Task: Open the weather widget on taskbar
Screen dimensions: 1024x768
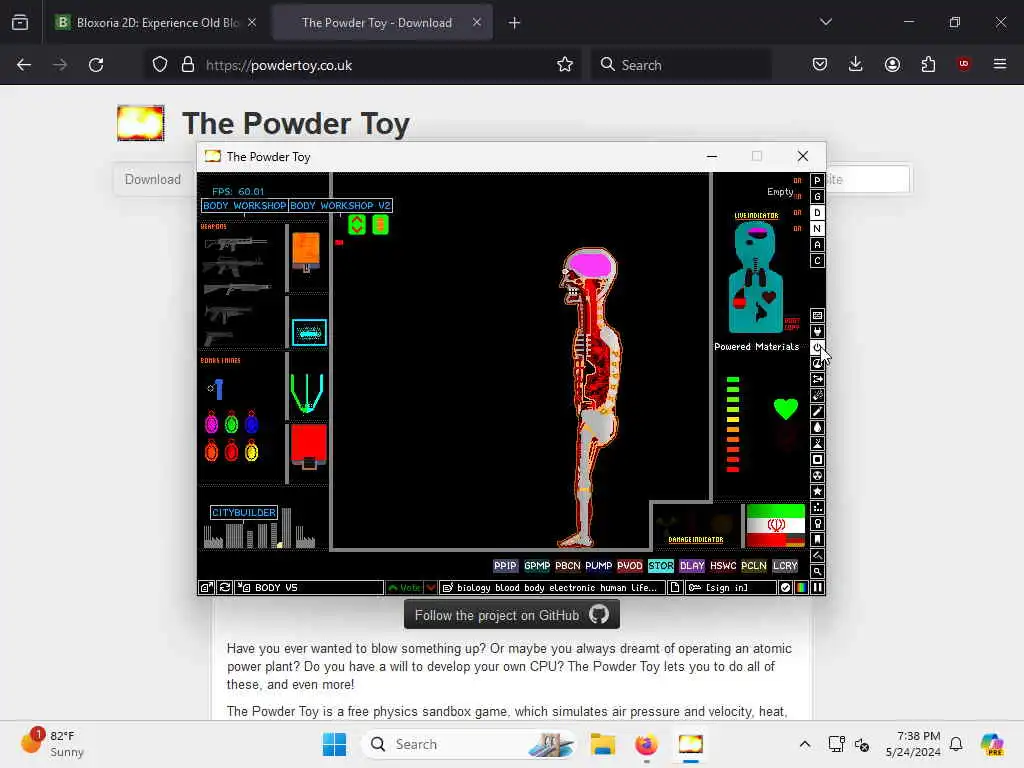Action: [x=54, y=744]
